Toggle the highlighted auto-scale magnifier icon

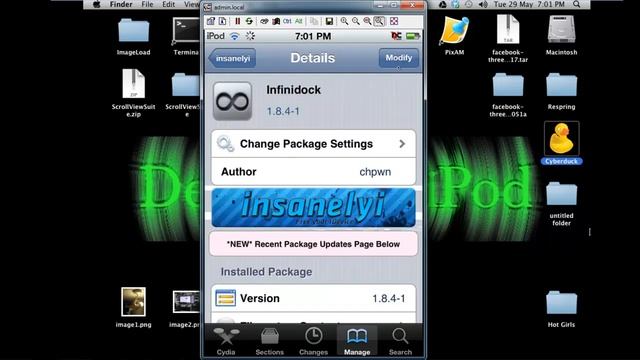[379, 21]
